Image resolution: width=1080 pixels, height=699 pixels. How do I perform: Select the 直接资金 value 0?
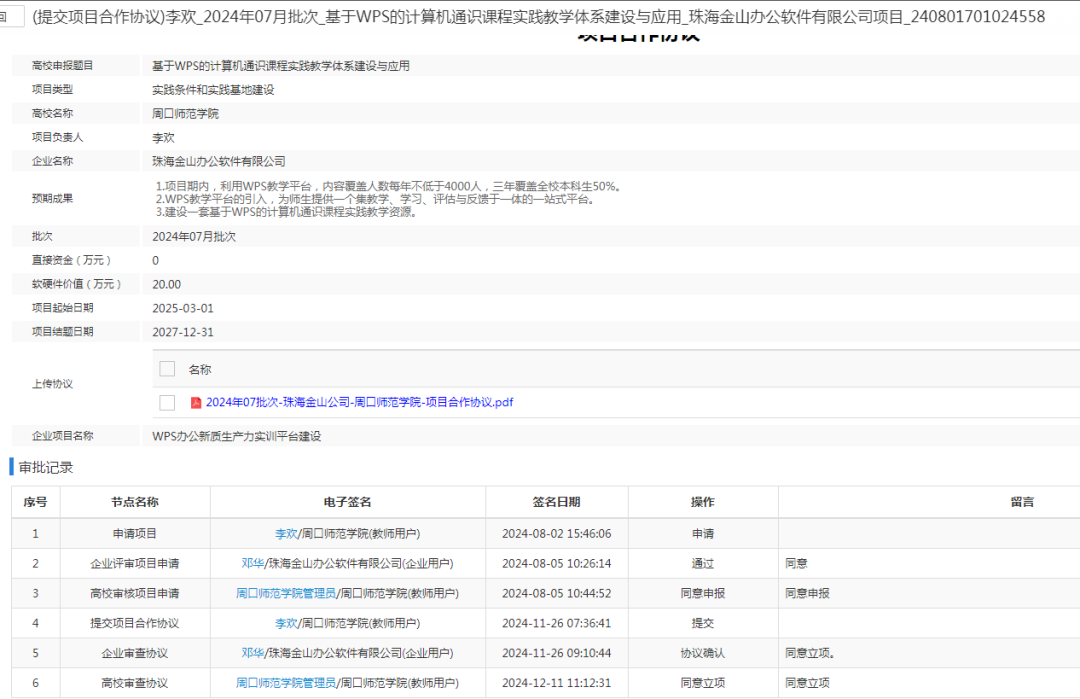click(156, 260)
